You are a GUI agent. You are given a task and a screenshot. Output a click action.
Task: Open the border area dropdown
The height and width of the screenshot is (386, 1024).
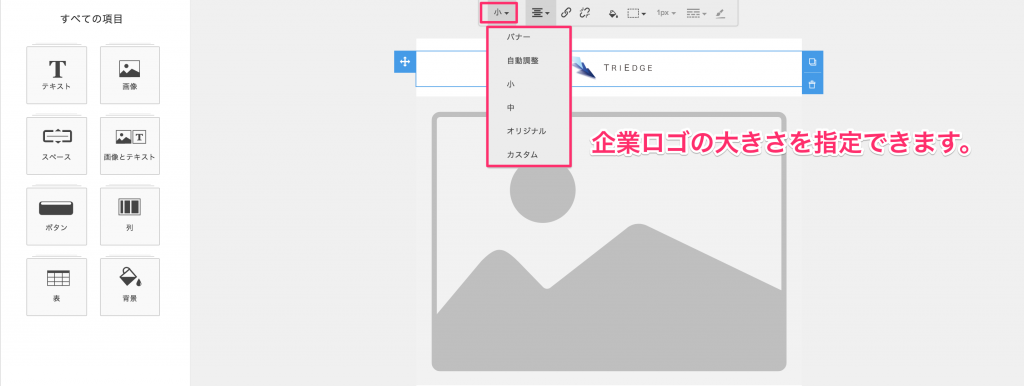click(637, 12)
